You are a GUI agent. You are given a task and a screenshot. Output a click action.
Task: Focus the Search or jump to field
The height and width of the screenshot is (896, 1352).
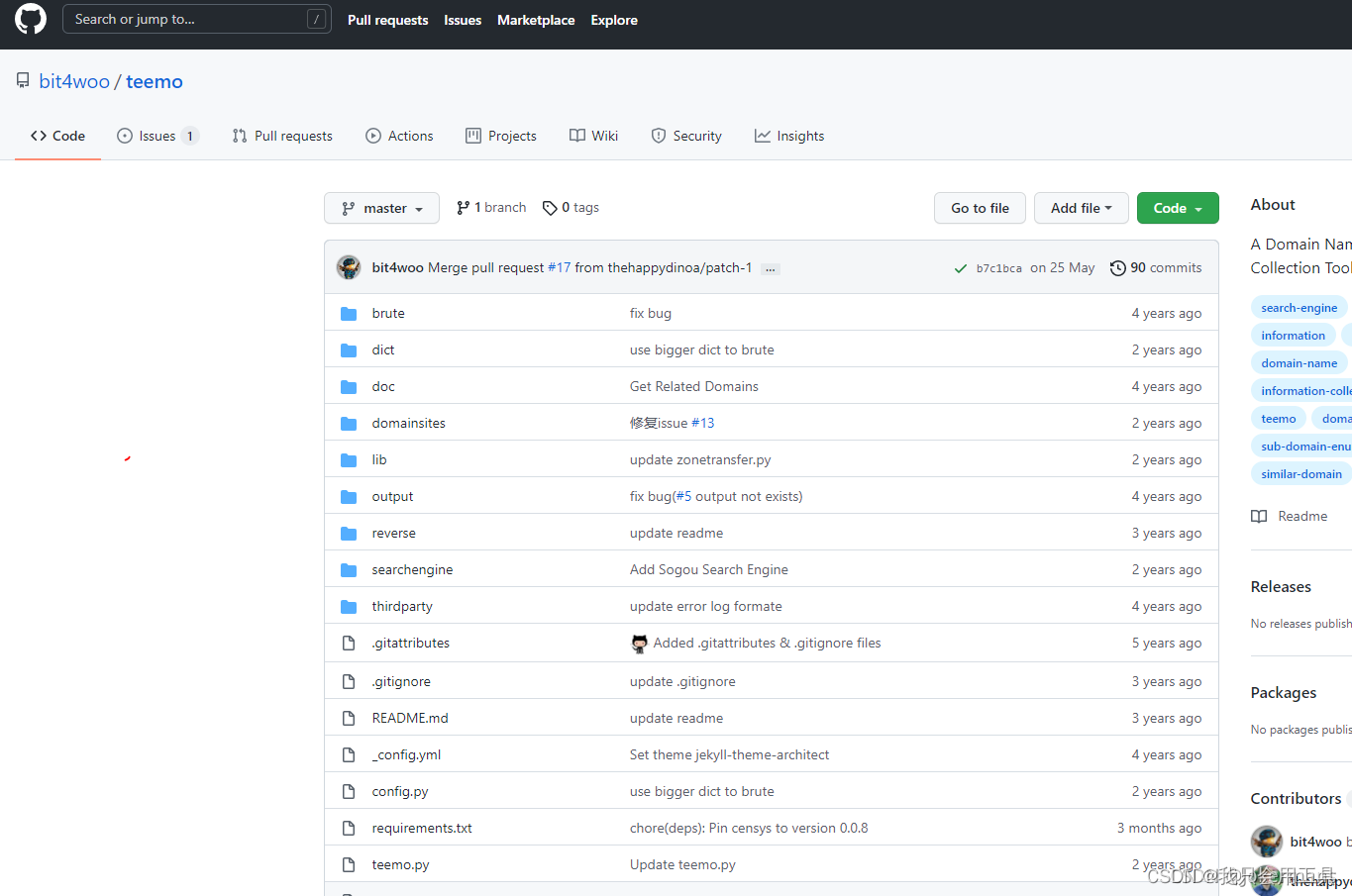coord(197,19)
